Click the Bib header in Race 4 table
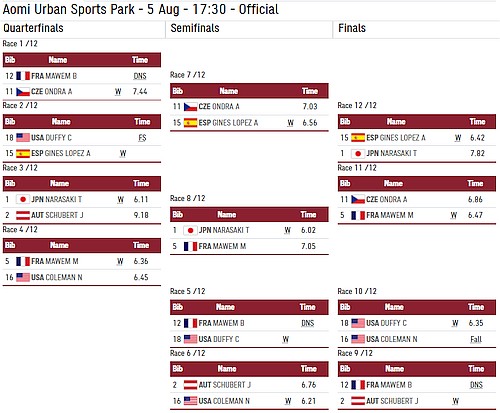500x413 pixels. (10, 245)
